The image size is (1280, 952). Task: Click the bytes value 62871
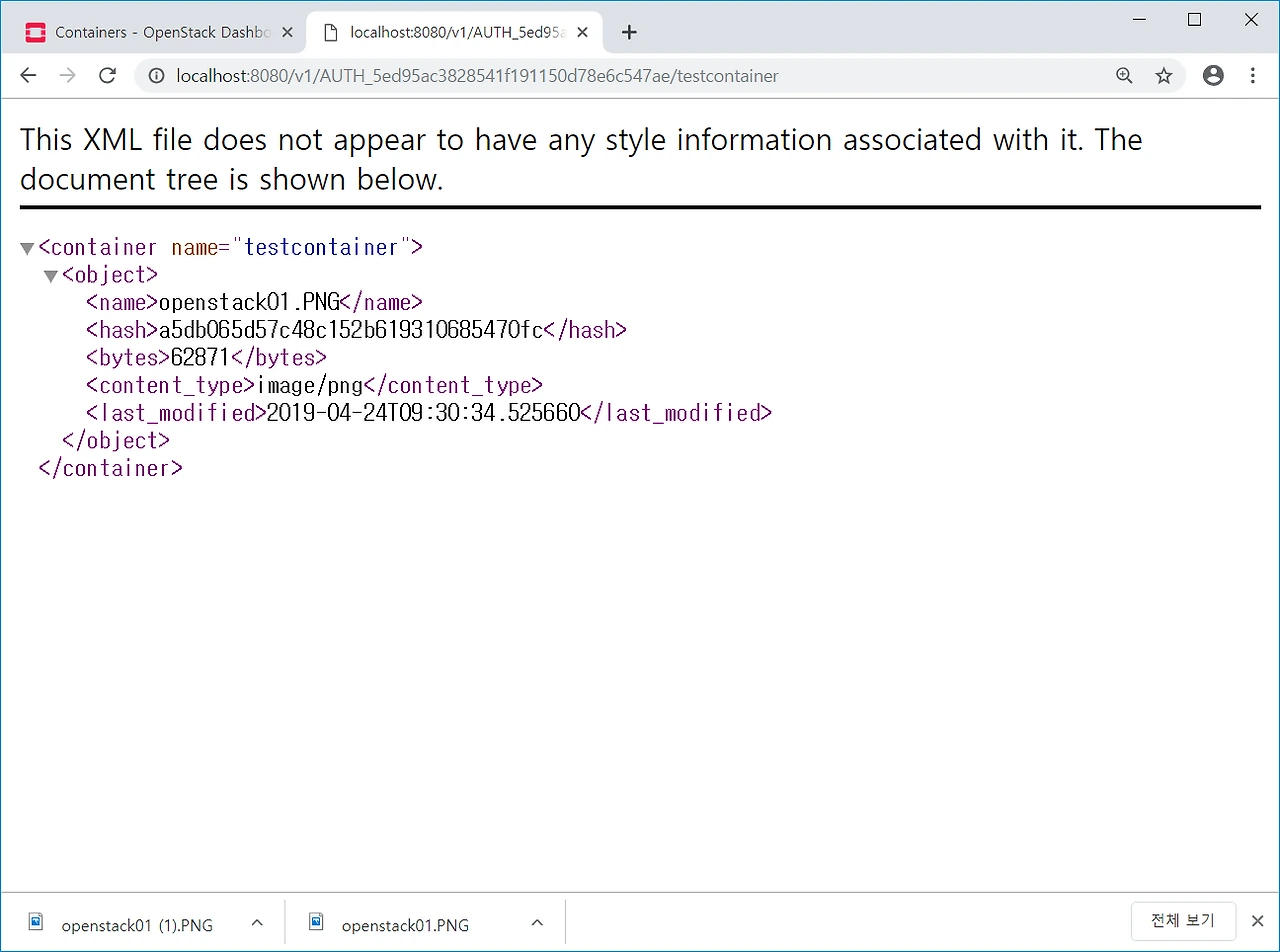pos(201,358)
